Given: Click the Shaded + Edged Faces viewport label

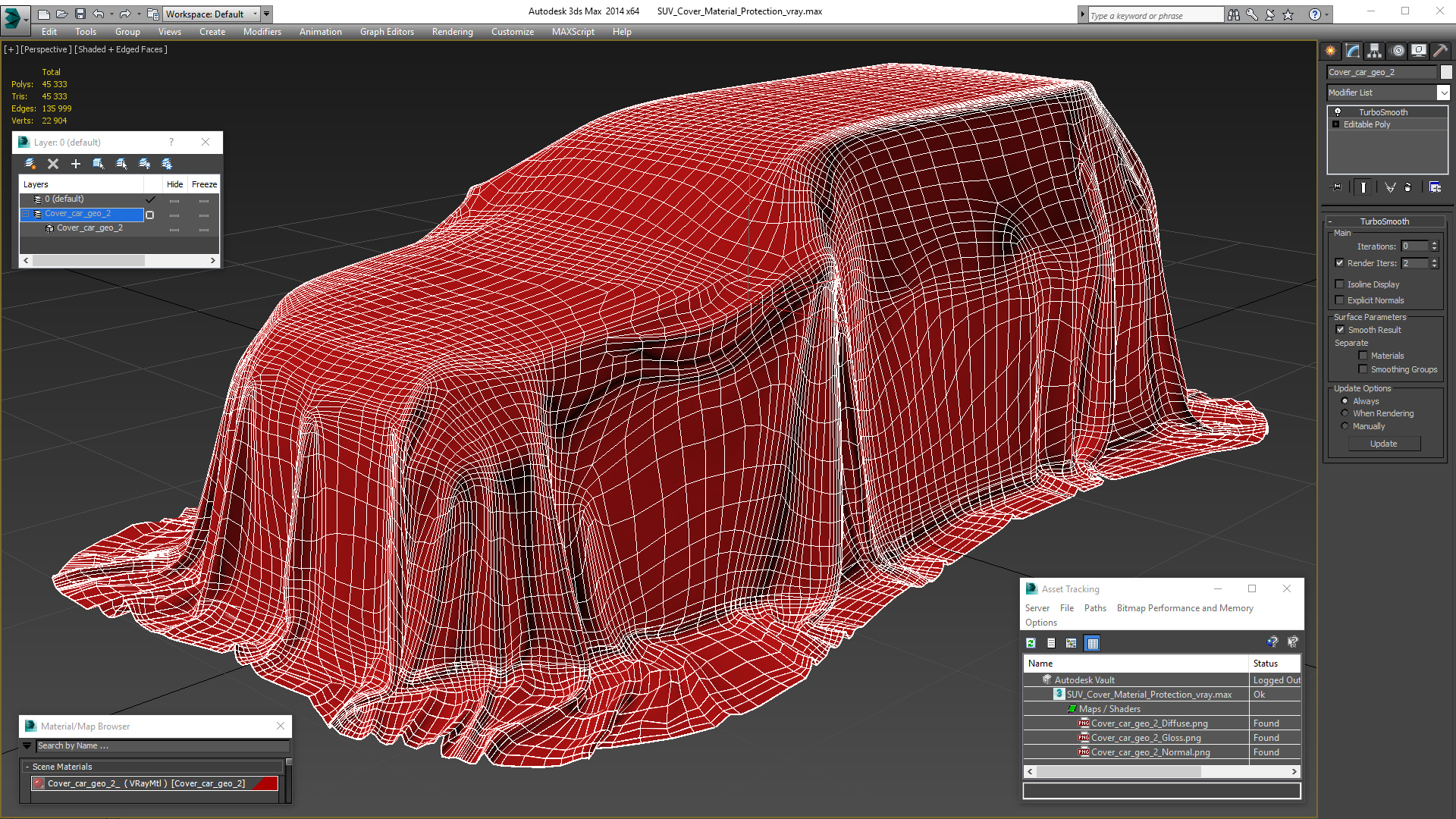Looking at the screenshot, I should (x=121, y=49).
